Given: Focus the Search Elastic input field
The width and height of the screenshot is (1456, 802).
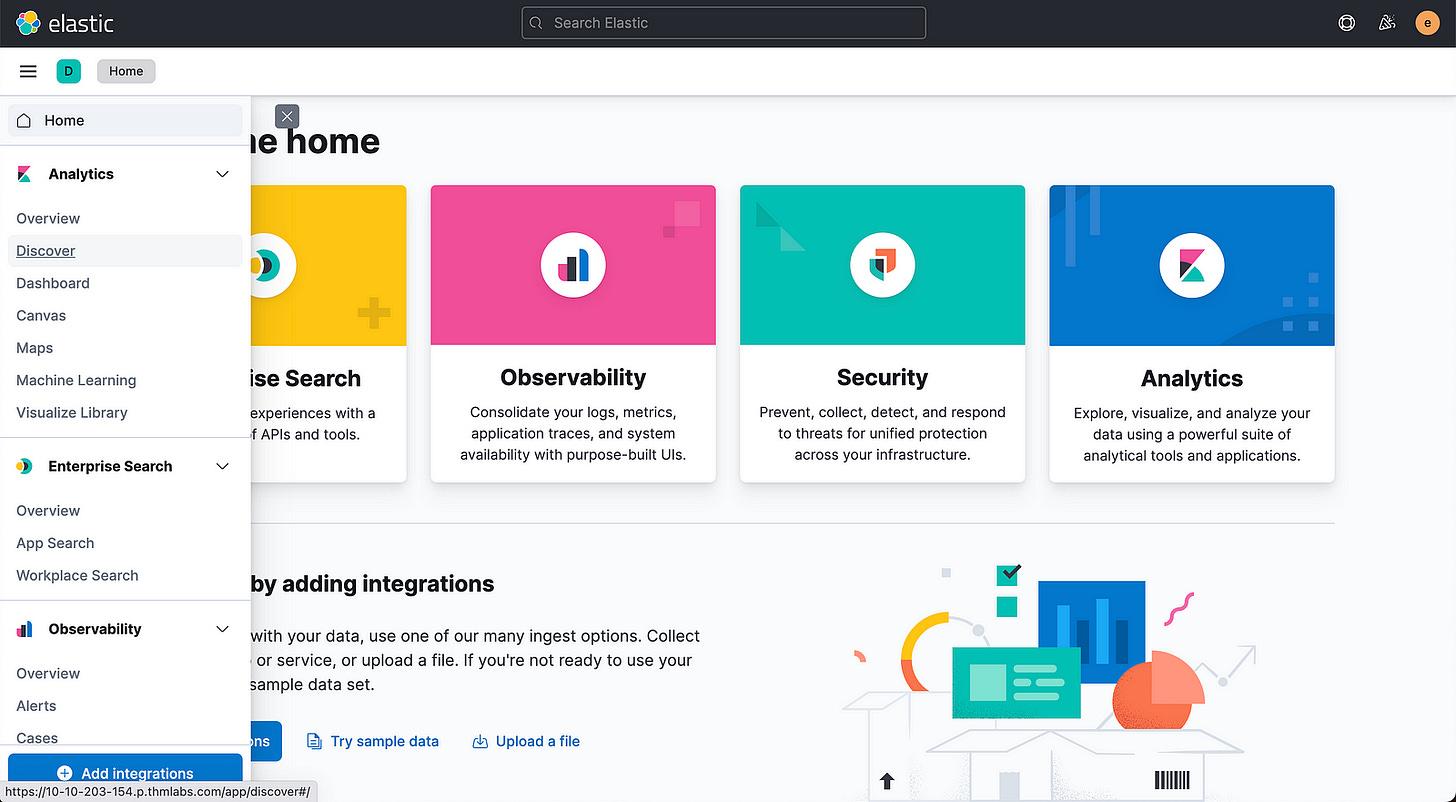Looking at the screenshot, I should [x=724, y=23].
